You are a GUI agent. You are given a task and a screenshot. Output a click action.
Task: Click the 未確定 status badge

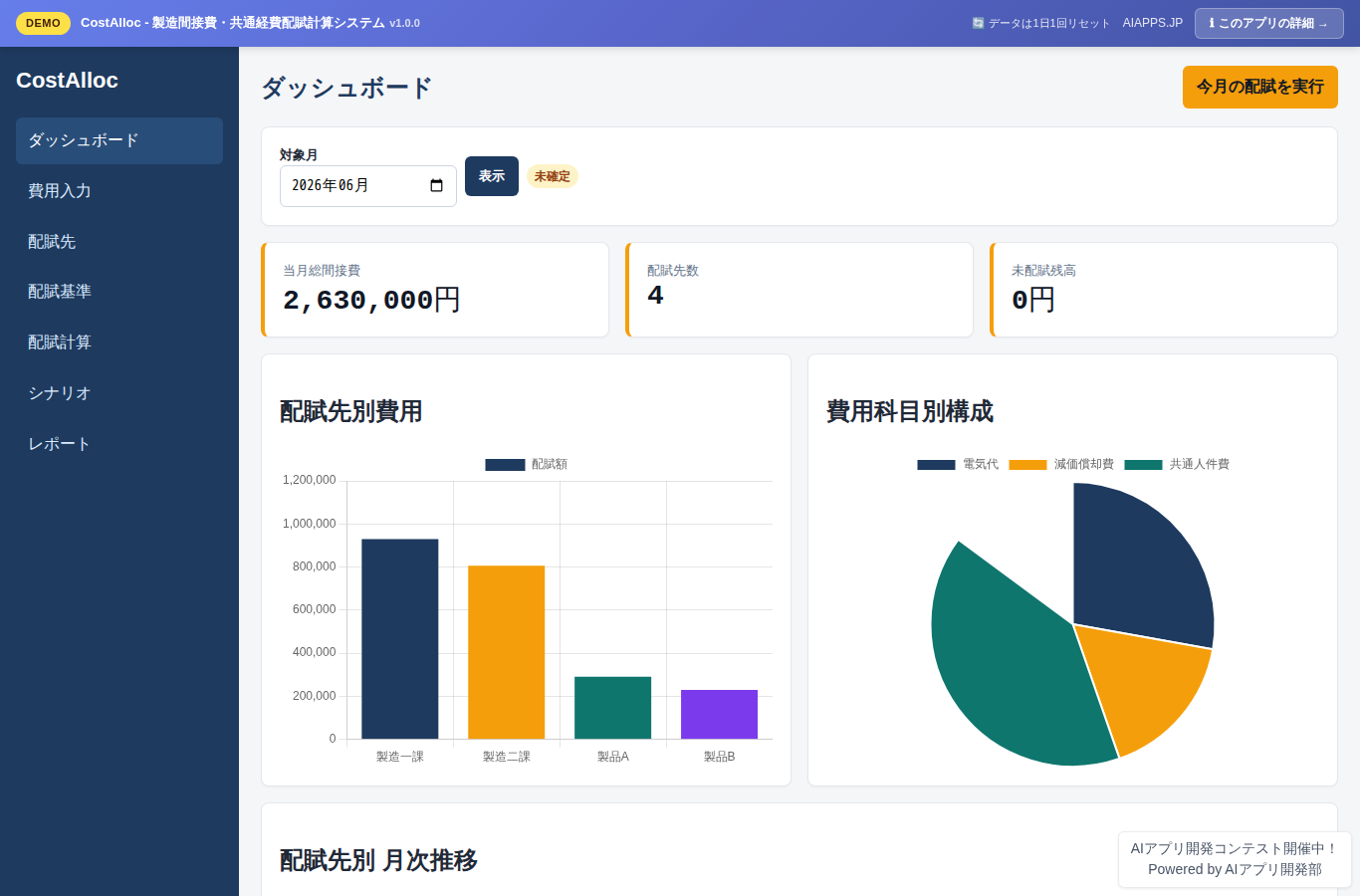click(x=553, y=176)
